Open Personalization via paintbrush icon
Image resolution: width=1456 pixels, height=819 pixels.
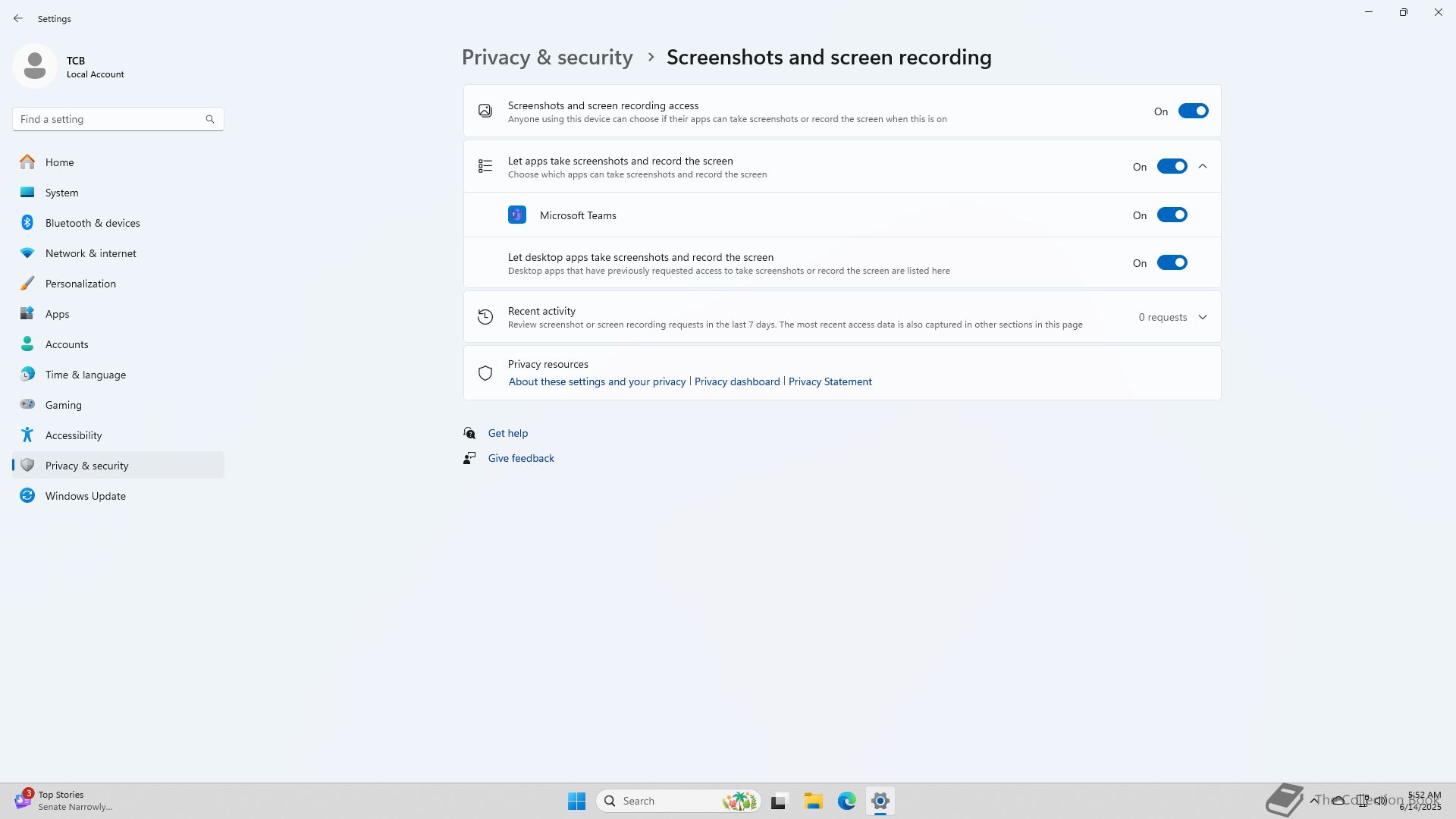(x=27, y=284)
